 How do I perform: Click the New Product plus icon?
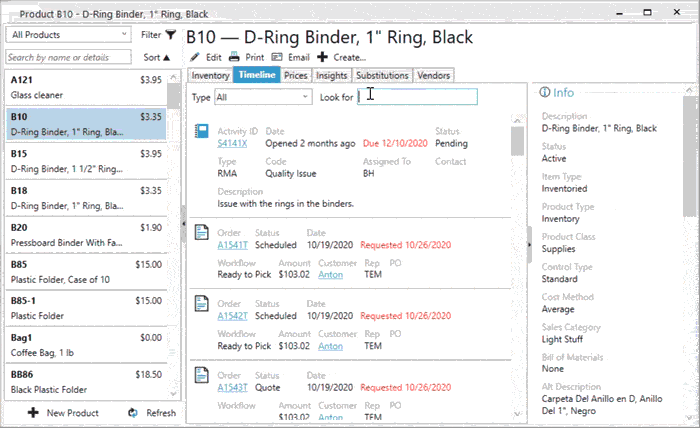[33, 412]
